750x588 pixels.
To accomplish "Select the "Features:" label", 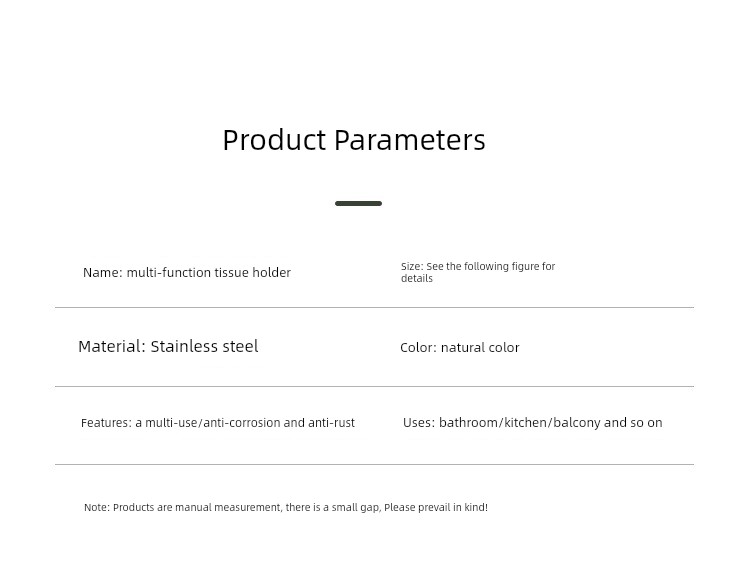I will (x=106, y=423).
